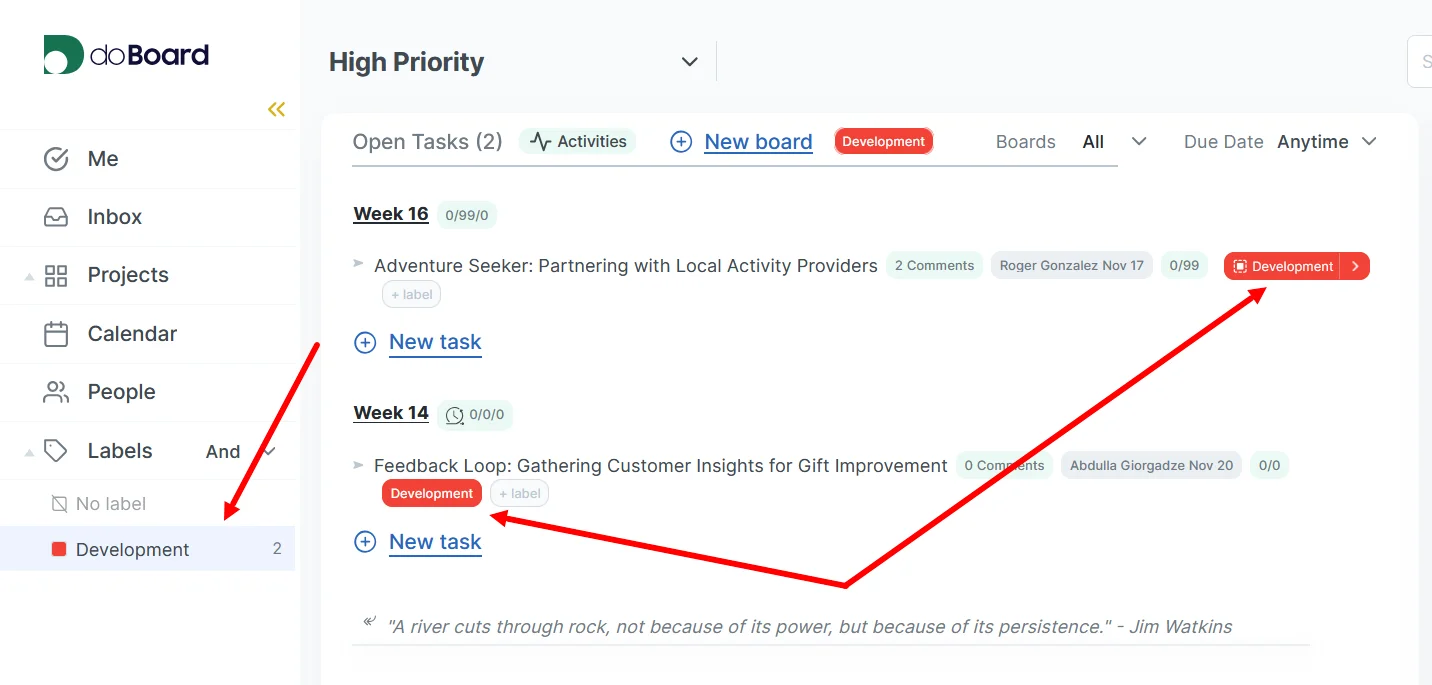Click the arrow on Development status button
Image resolution: width=1432 pixels, height=685 pixels.
pos(1355,266)
